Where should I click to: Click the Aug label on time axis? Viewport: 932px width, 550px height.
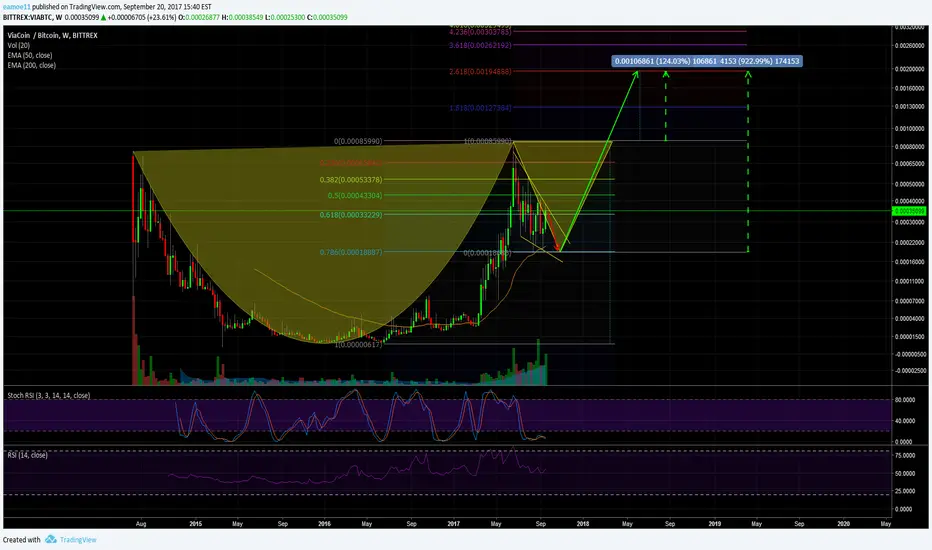point(141,524)
